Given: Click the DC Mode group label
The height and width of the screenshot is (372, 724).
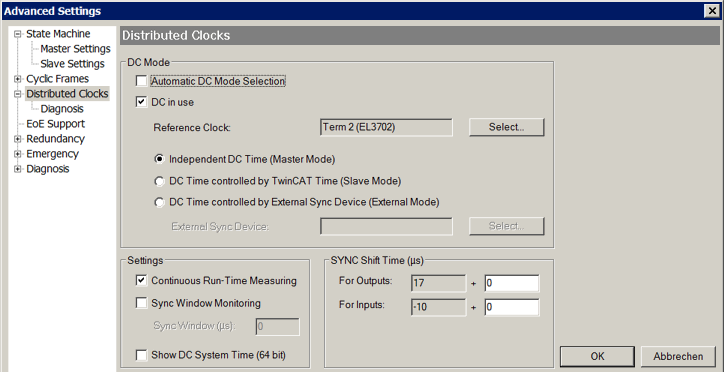Looking at the screenshot, I should pos(148,62).
